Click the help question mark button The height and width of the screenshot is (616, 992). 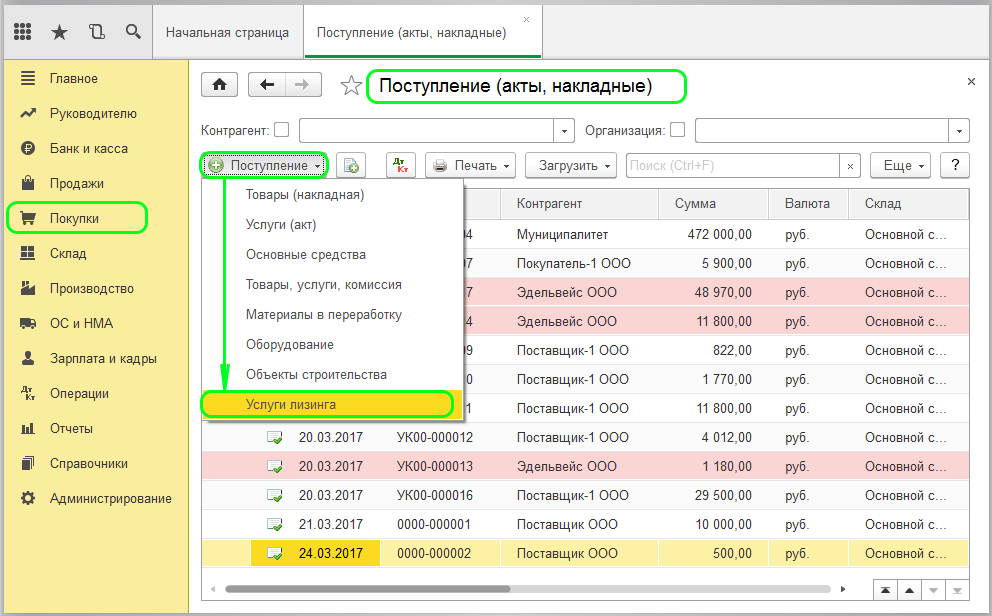click(x=955, y=165)
